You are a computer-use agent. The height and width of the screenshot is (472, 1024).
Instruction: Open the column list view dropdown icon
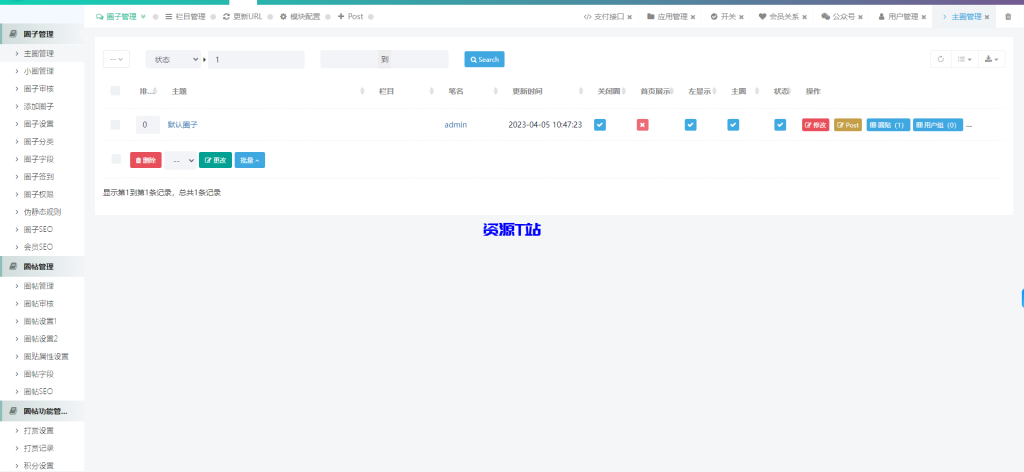[x=965, y=59]
